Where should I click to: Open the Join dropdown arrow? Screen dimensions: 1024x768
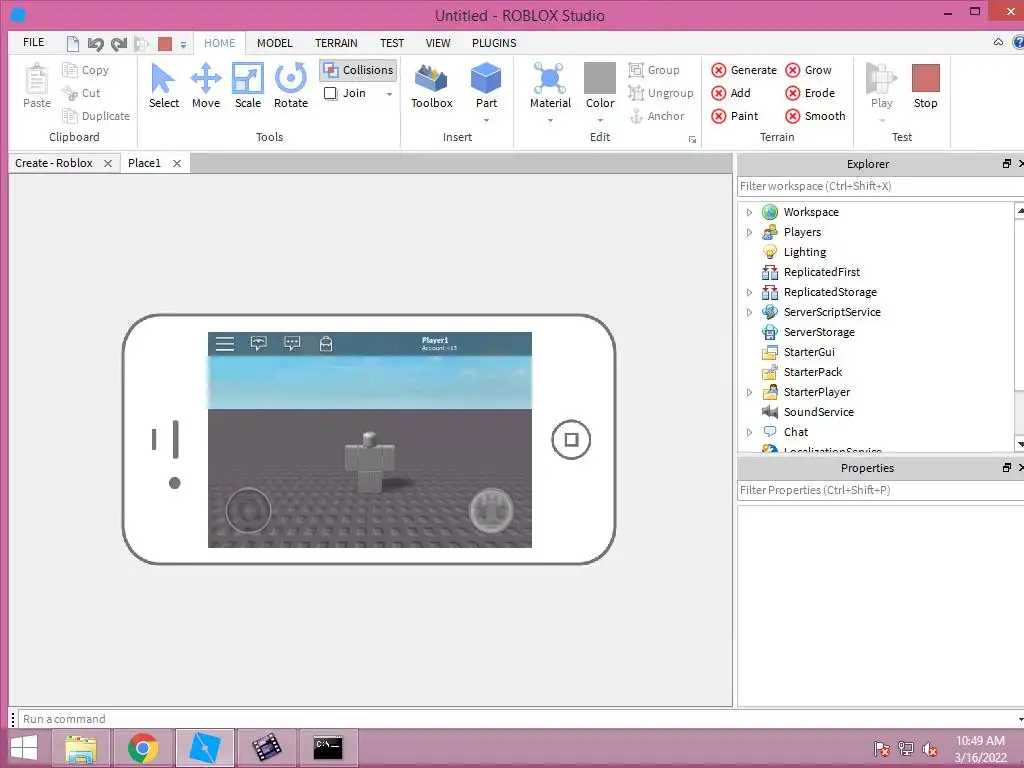point(389,94)
